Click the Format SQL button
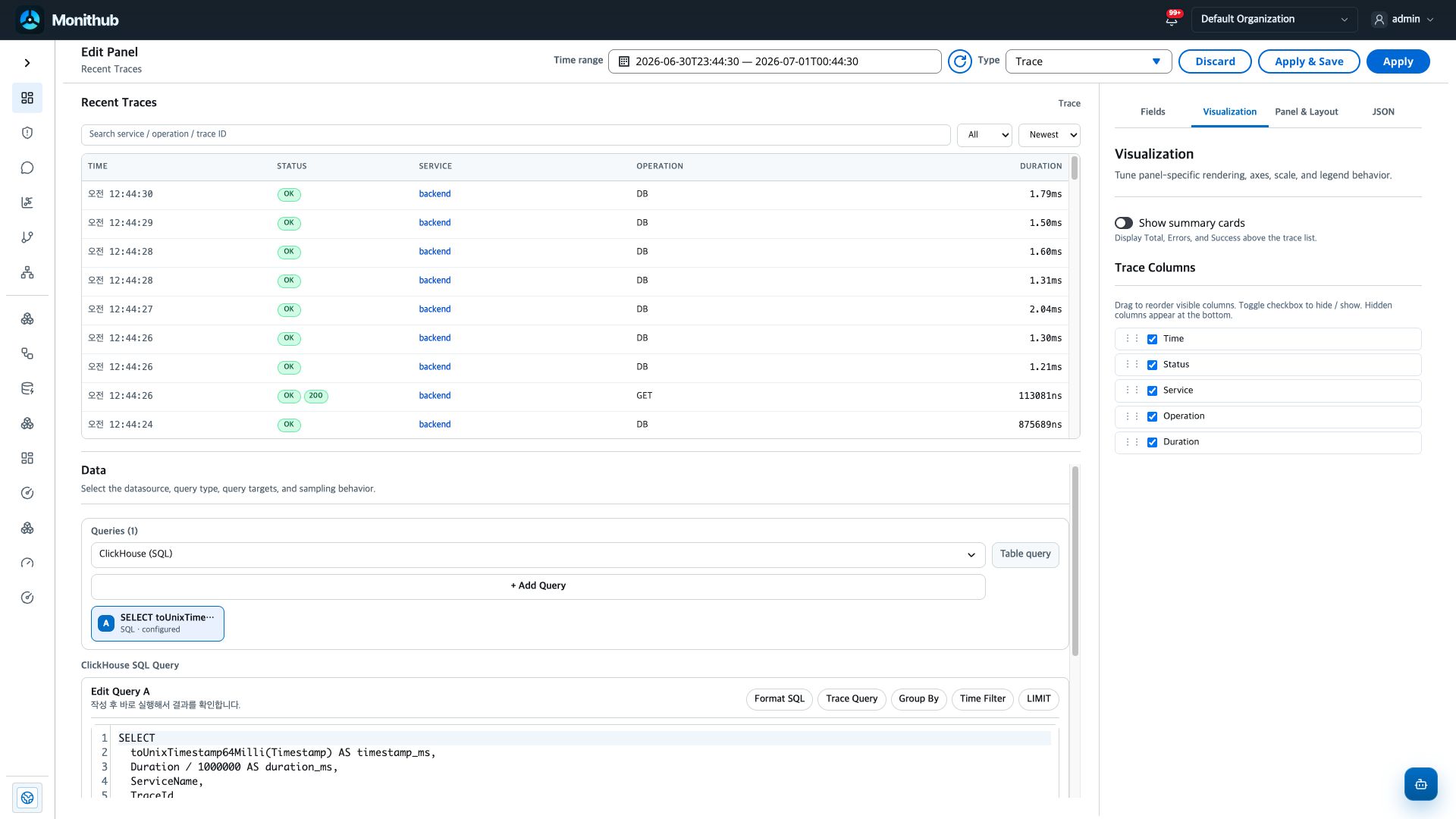 point(779,699)
